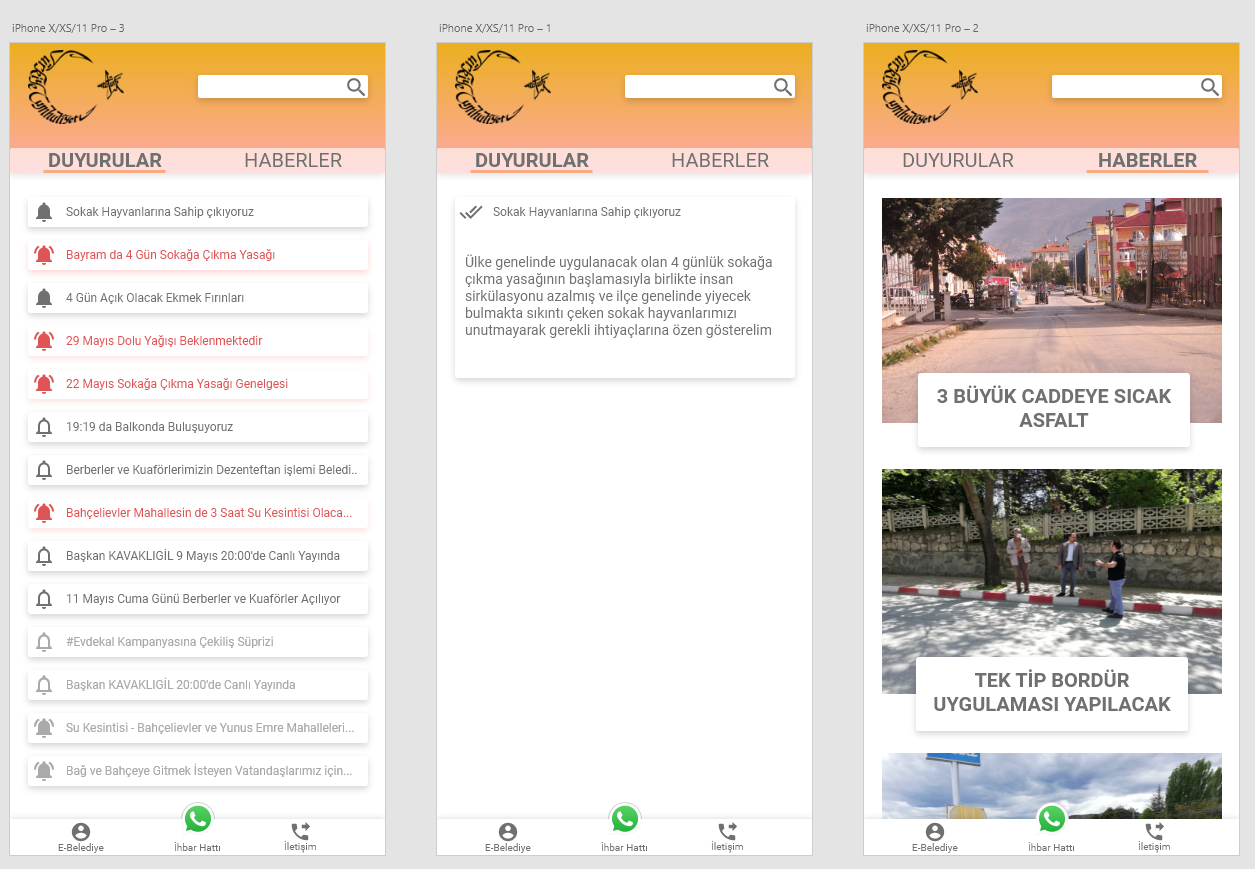Open announcement Bayram da 4 Gün Sokağa Çıkma Yasağı

pyautogui.click(x=198, y=255)
